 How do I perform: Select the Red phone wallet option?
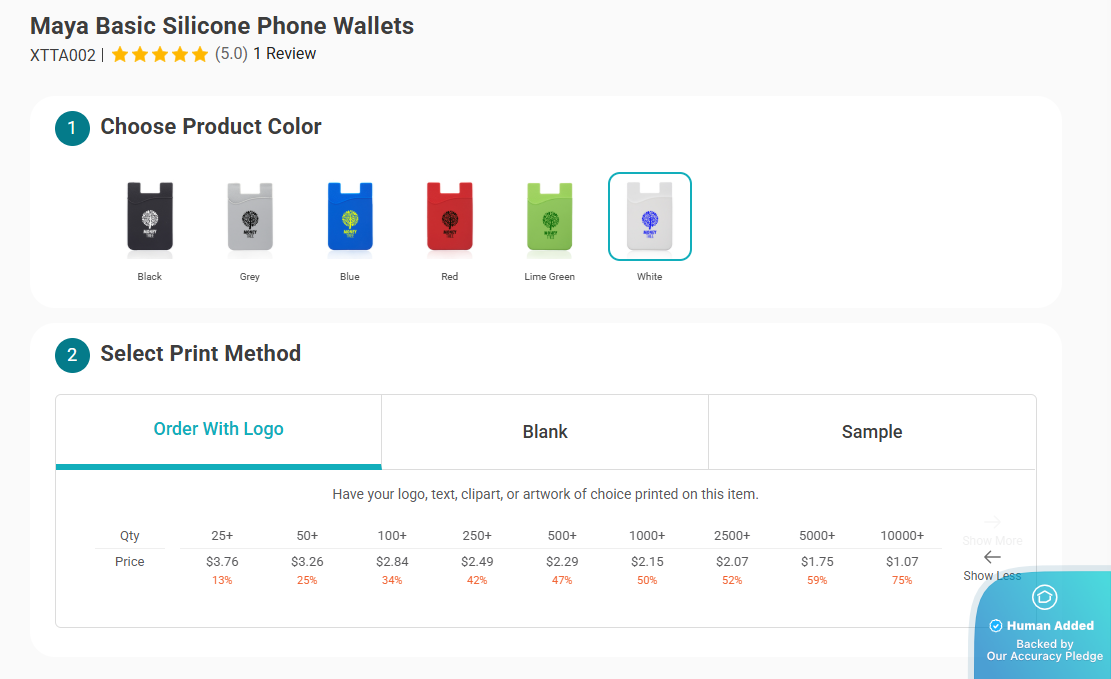pyautogui.click(x=450, y=217)
